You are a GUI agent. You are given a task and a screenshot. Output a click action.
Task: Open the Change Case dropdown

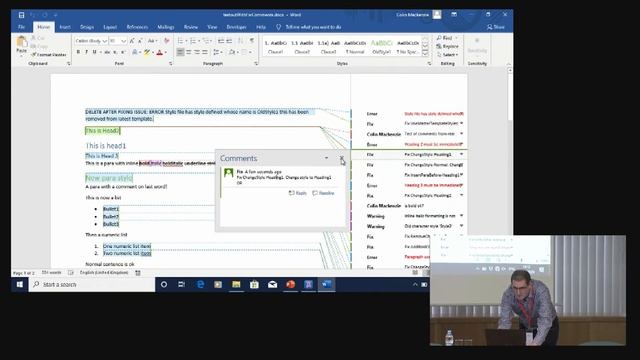pyautogui.click(x=152, y=41)
